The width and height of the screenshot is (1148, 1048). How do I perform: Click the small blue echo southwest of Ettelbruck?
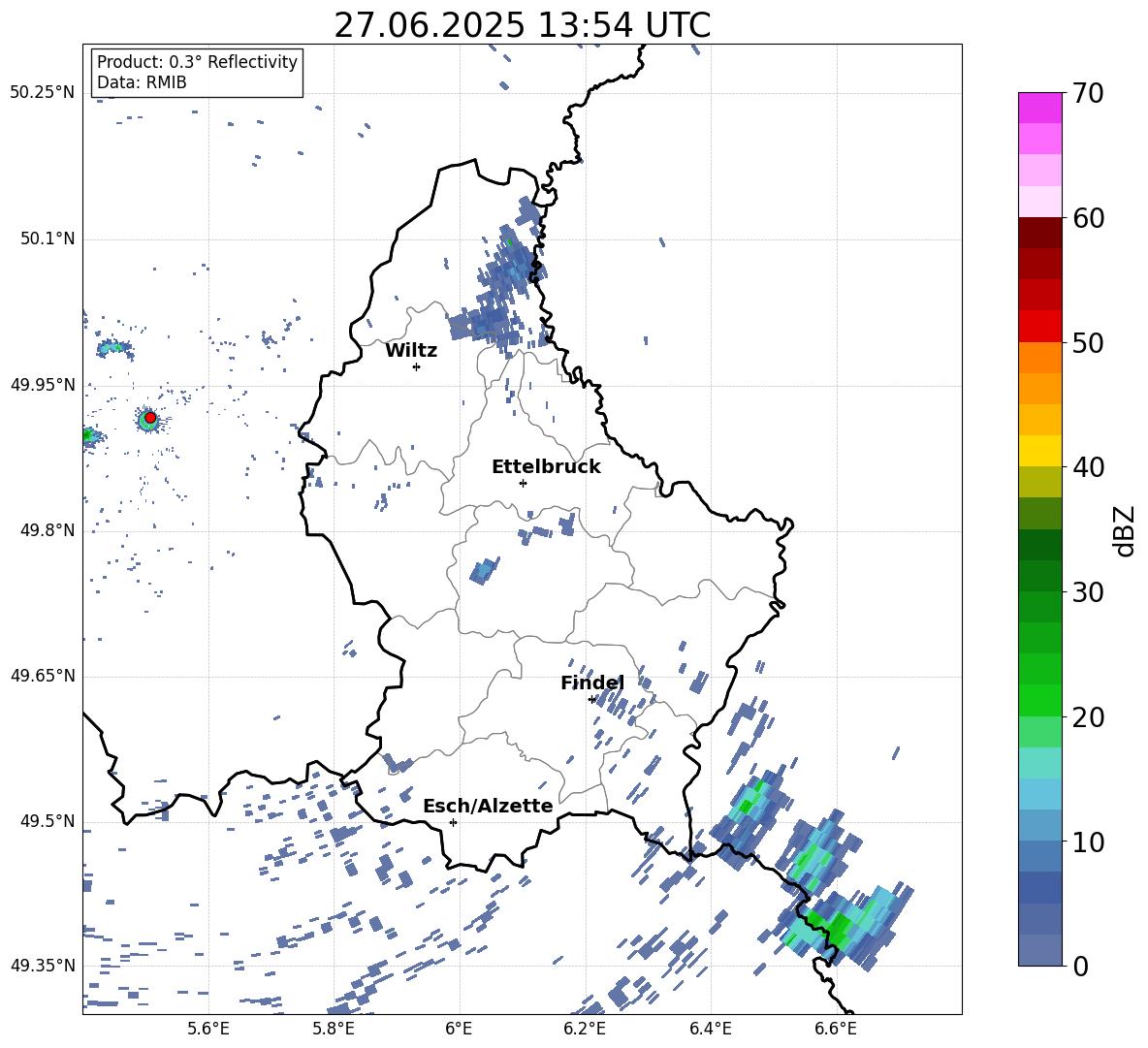point(484,570)
